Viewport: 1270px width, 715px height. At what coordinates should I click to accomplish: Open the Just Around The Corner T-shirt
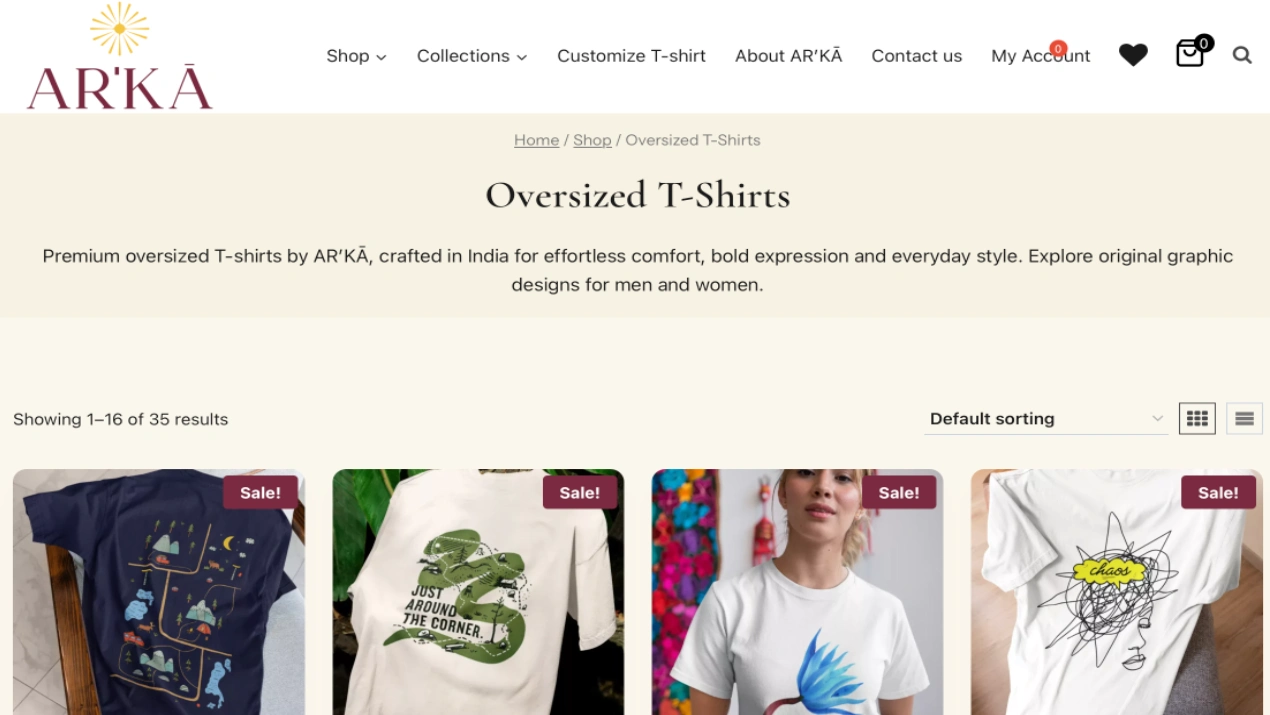click(478, 592)
